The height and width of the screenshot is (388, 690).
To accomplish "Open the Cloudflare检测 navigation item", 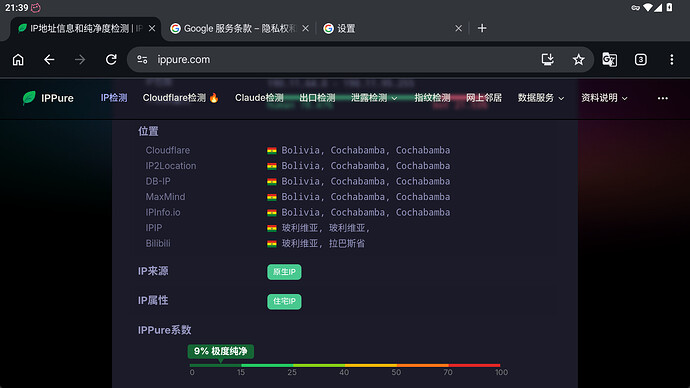I will point(180,98).
